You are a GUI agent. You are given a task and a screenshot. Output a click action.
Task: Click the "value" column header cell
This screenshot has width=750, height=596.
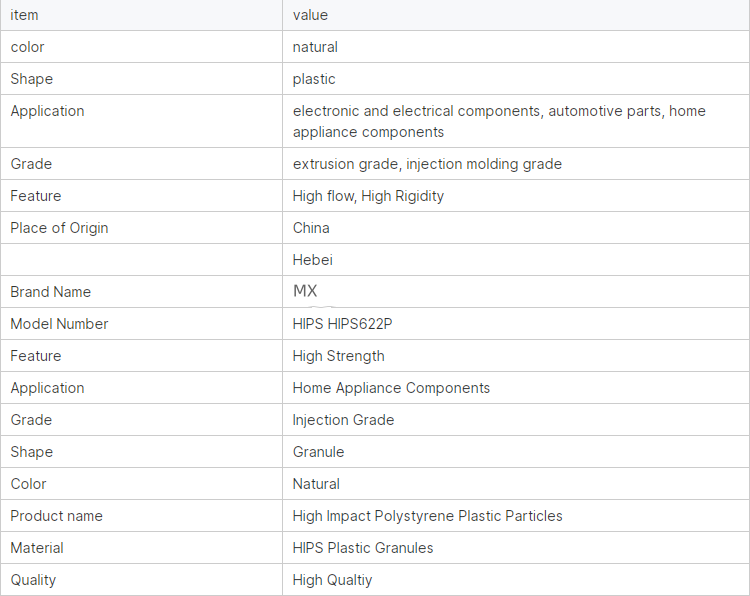coord(310,15)
